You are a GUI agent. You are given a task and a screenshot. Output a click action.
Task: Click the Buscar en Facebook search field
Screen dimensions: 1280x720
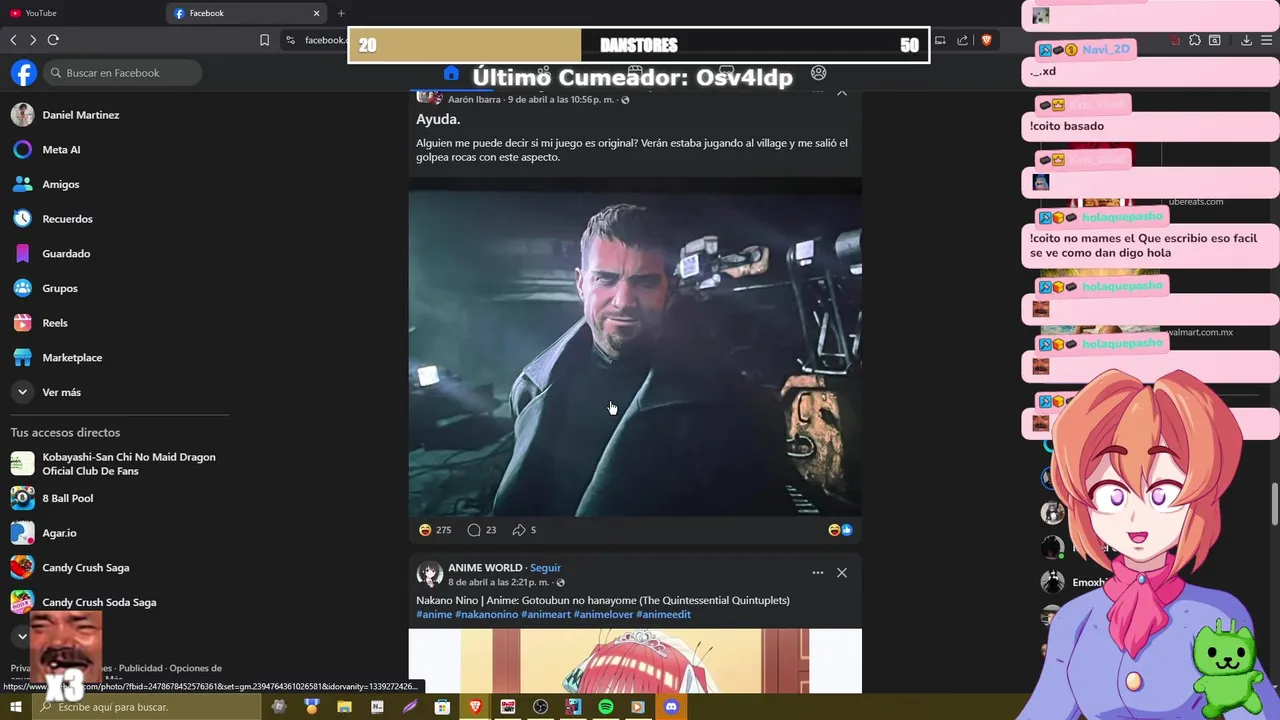[122, 73]
